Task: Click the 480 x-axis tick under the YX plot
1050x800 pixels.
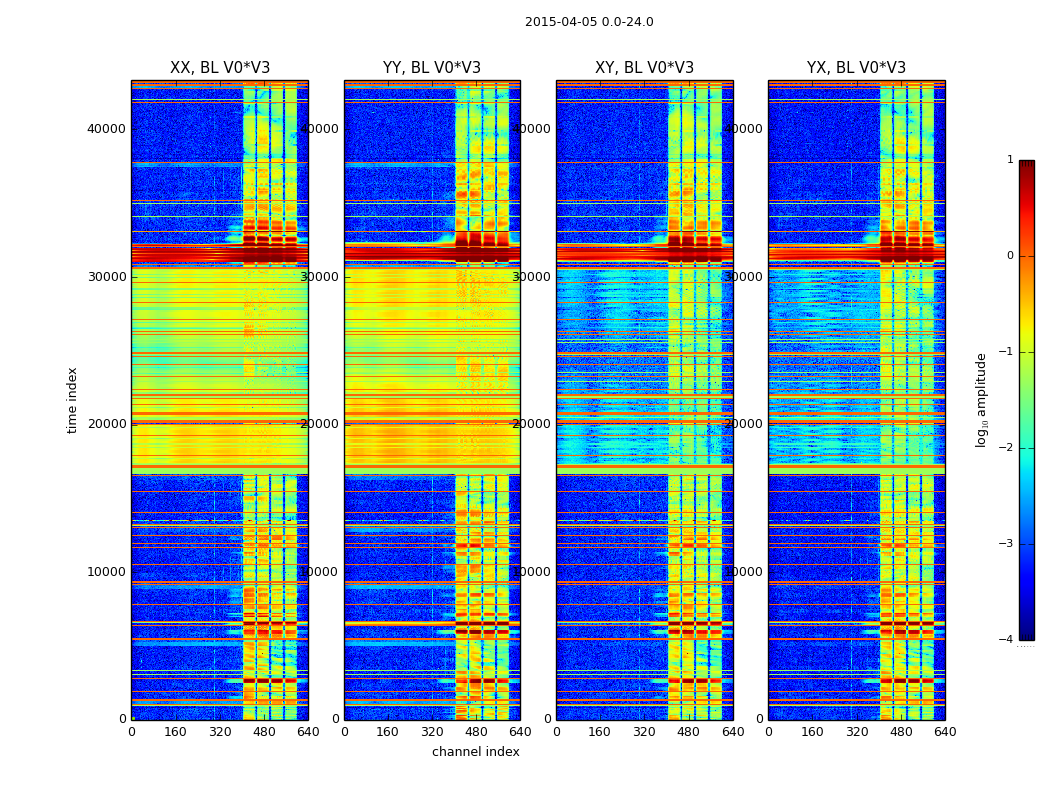Action: [x=901, y=732]
